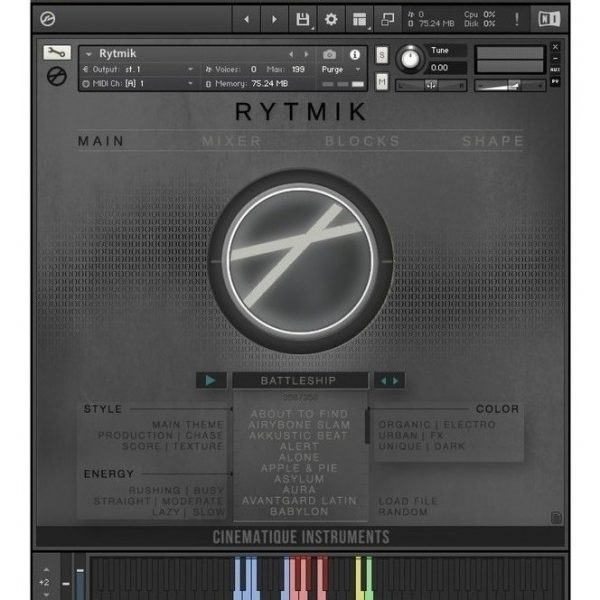Toggle PRODUCTION style filter
The image size is (600, 600).
pos(135,435)
